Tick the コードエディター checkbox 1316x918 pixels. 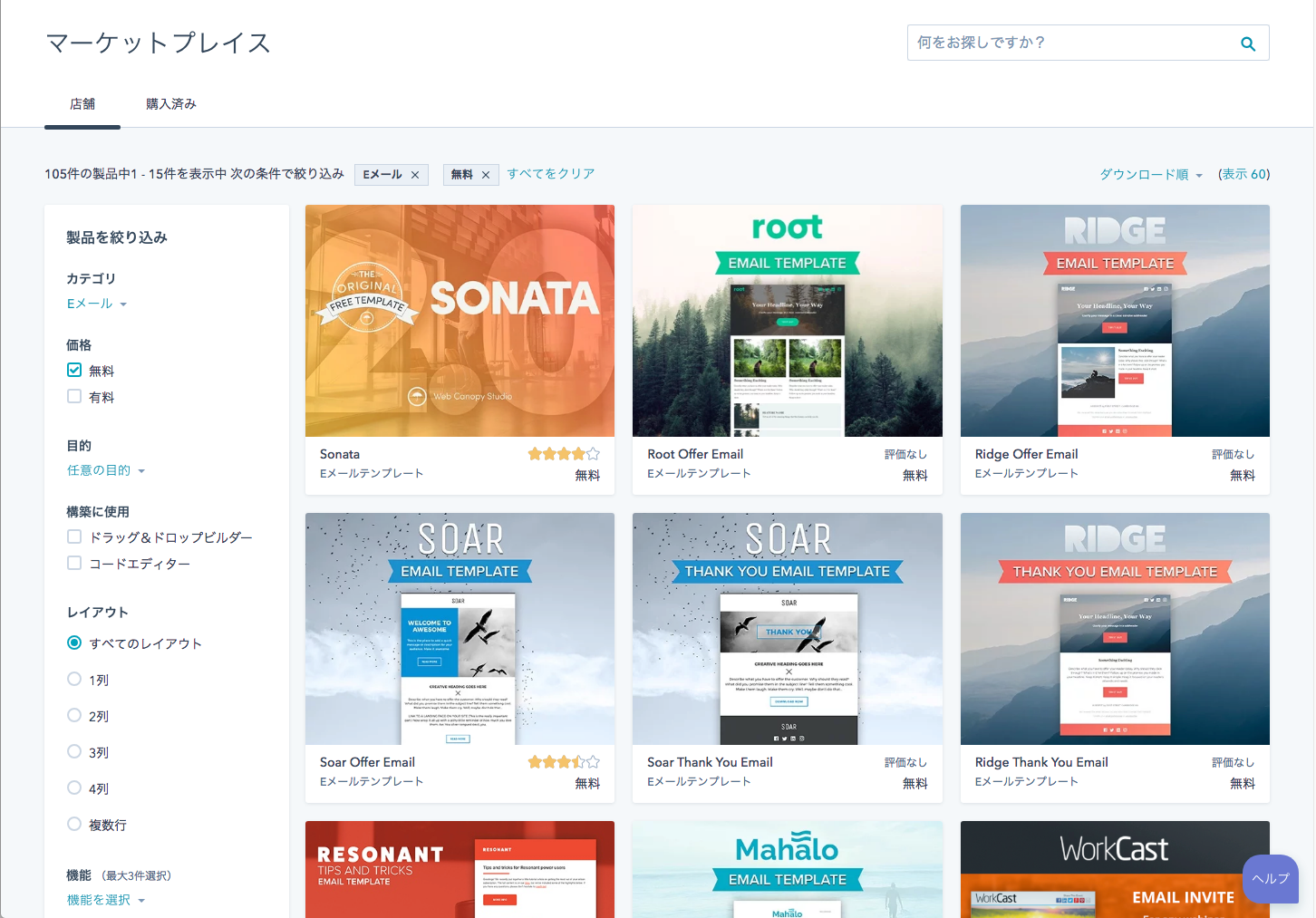74,563
